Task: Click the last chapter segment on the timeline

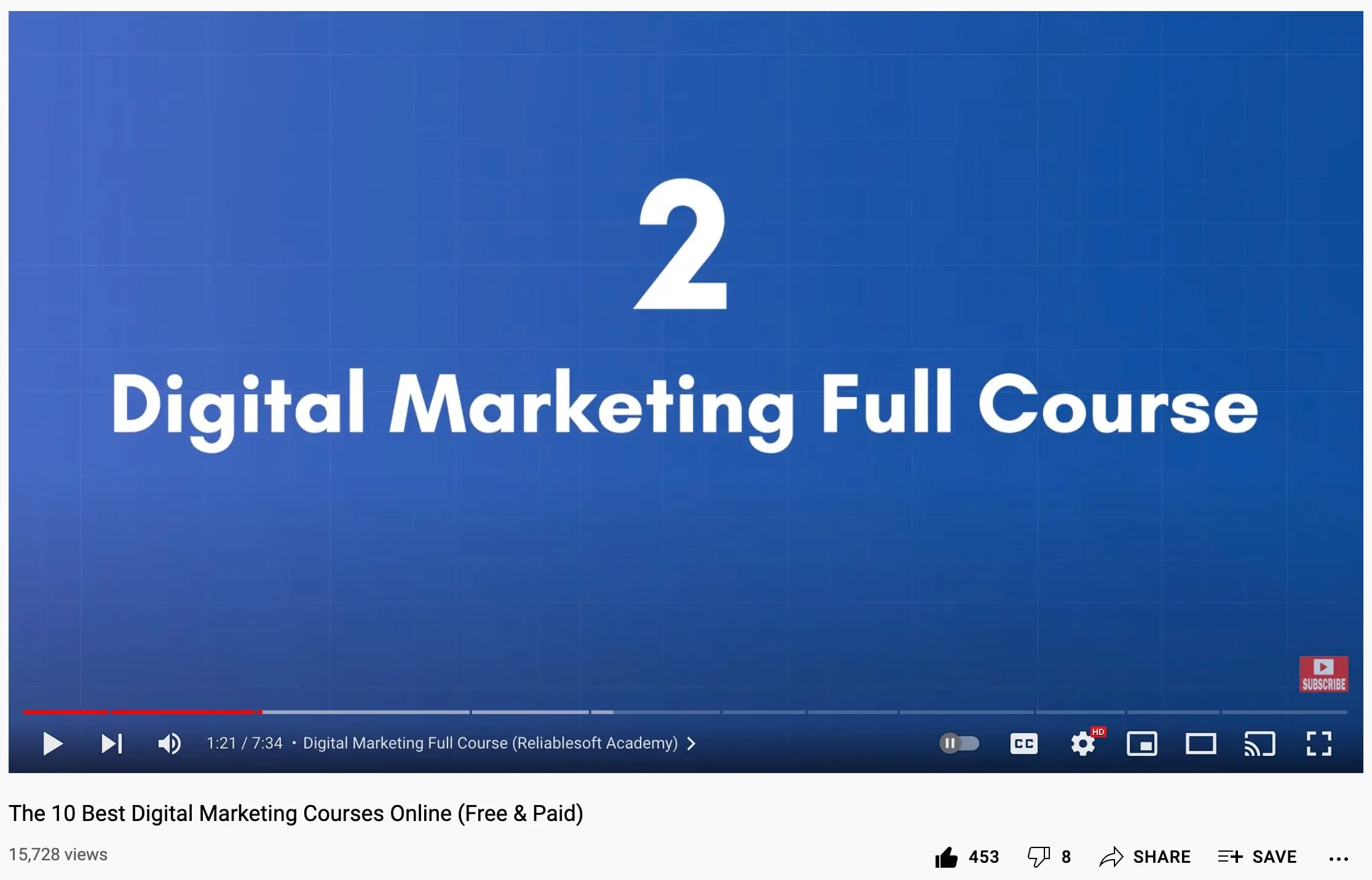Action: (x=1285, y=712)
